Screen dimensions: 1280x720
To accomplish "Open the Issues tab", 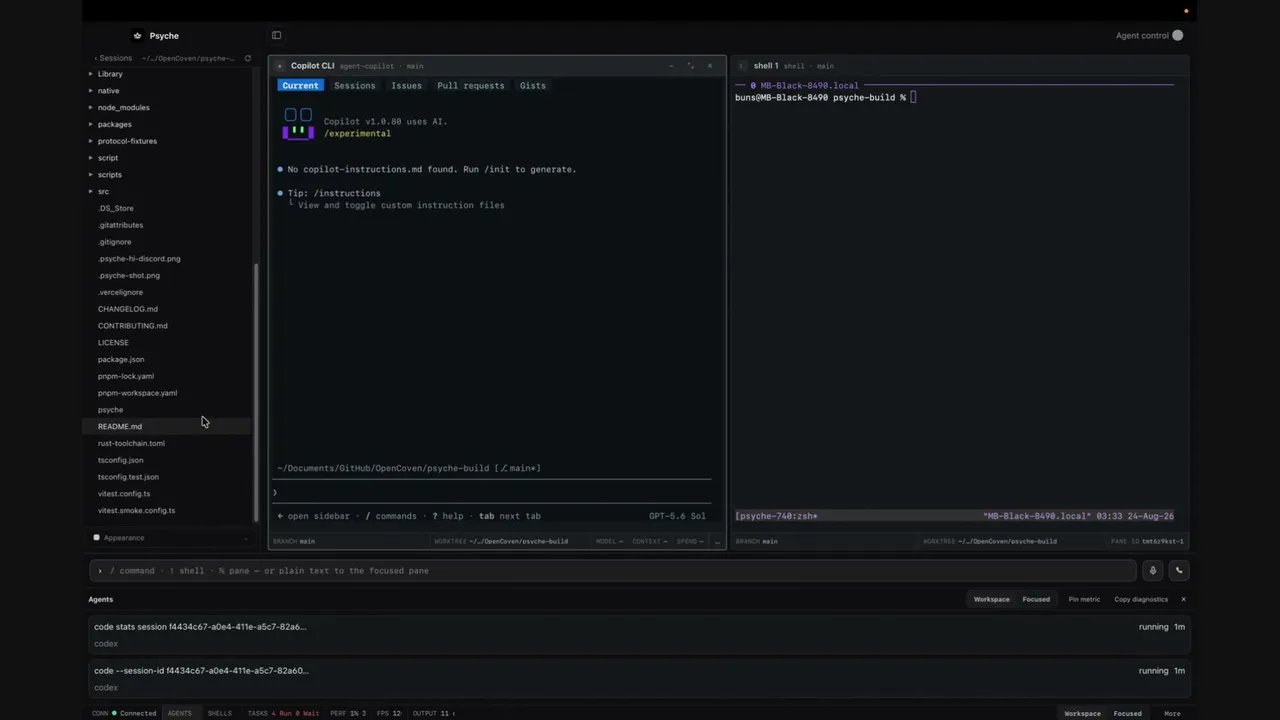I will tap(406, 86).
